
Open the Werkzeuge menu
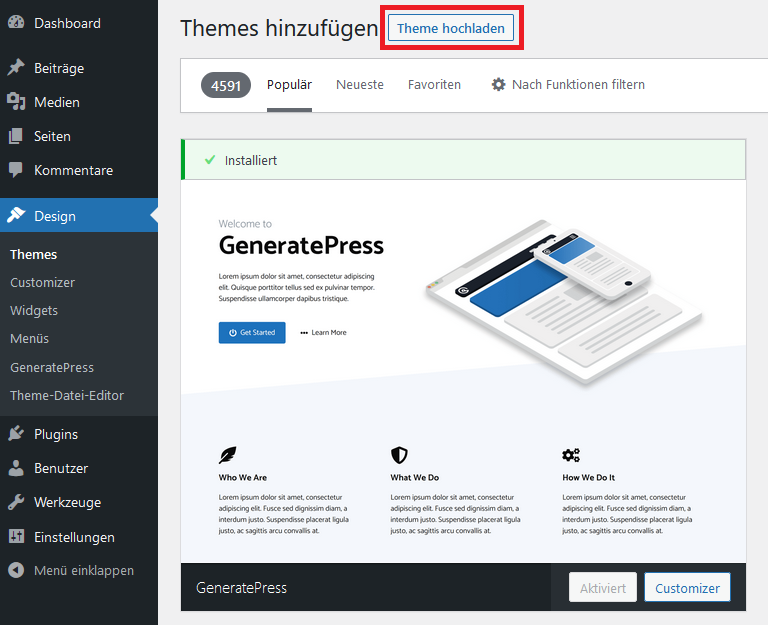[x=79, y=503]
